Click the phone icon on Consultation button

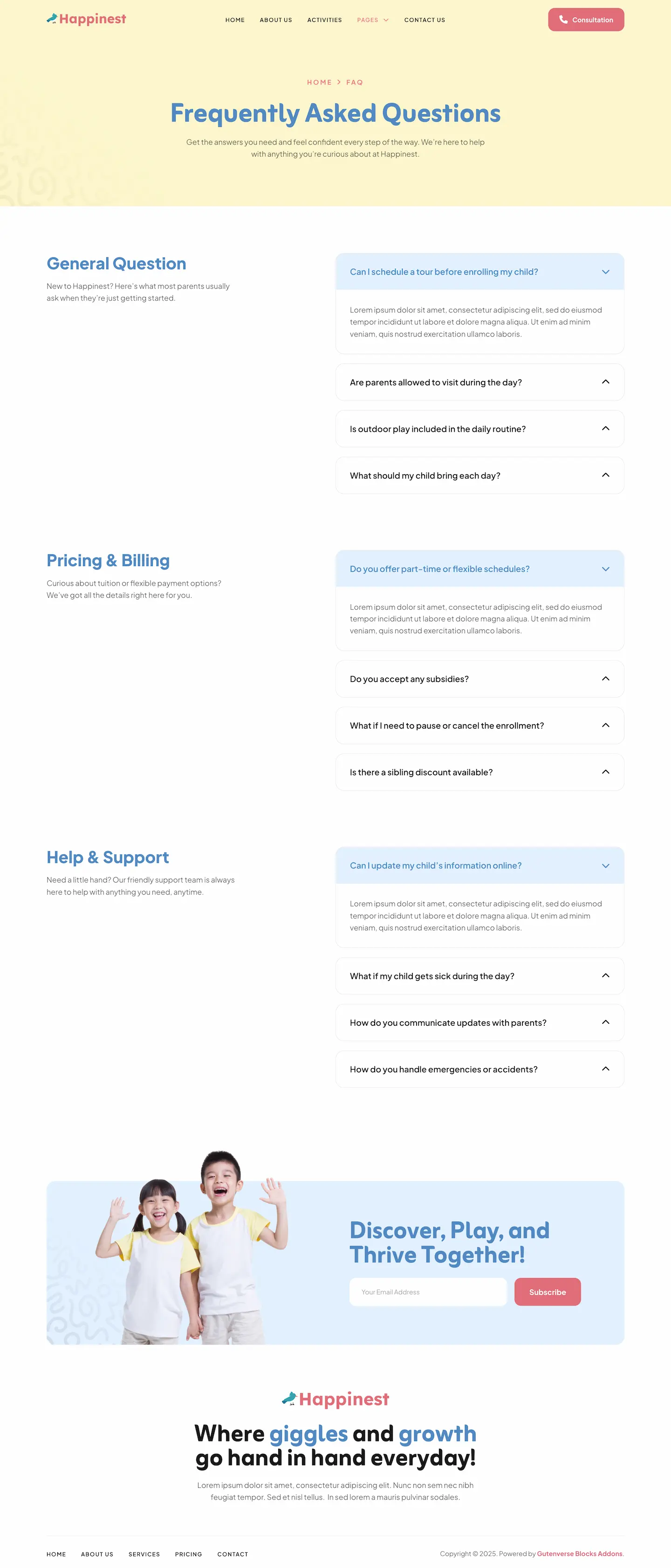click(563, 20)
